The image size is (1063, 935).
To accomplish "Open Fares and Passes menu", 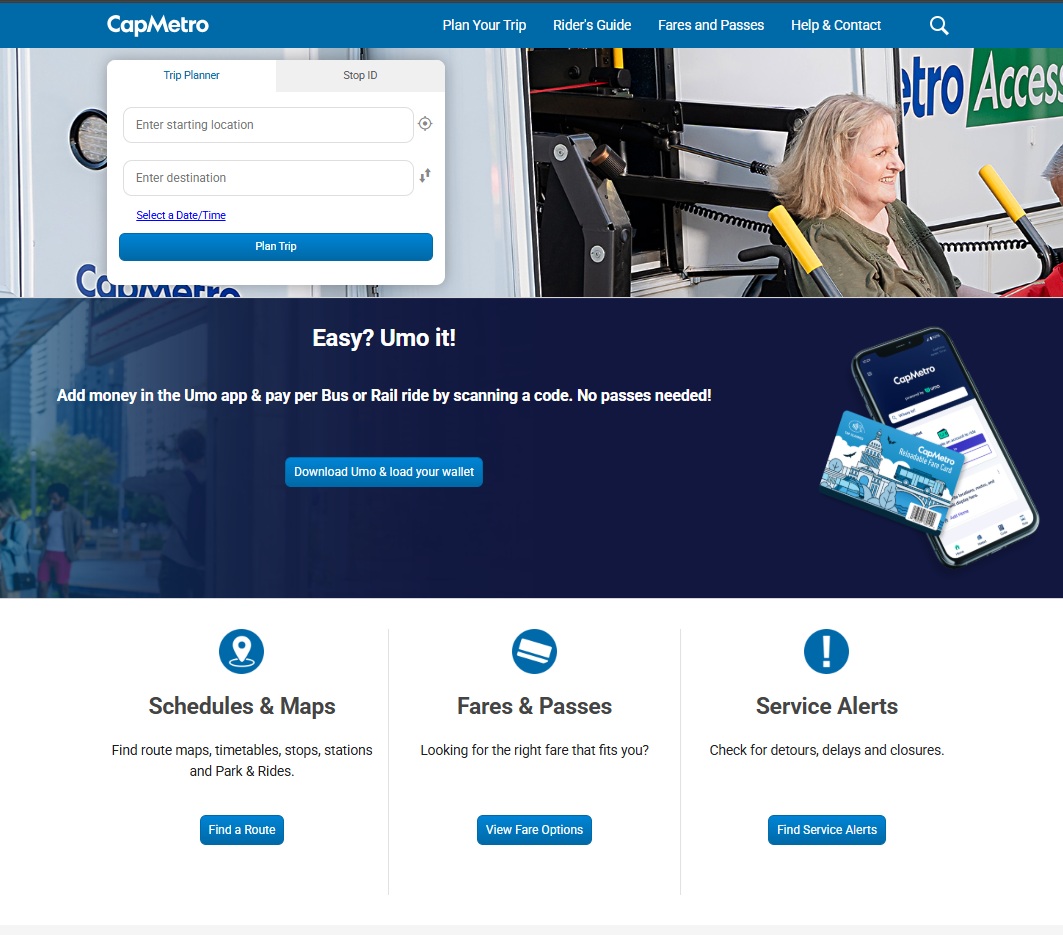I will pos(710,25).
